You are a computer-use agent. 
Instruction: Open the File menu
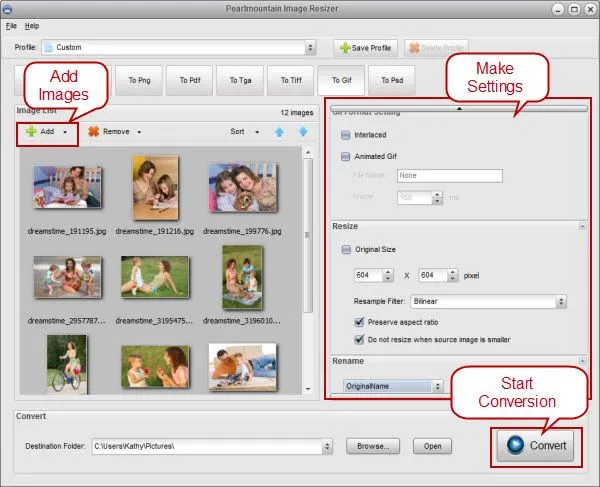[11, 26]
